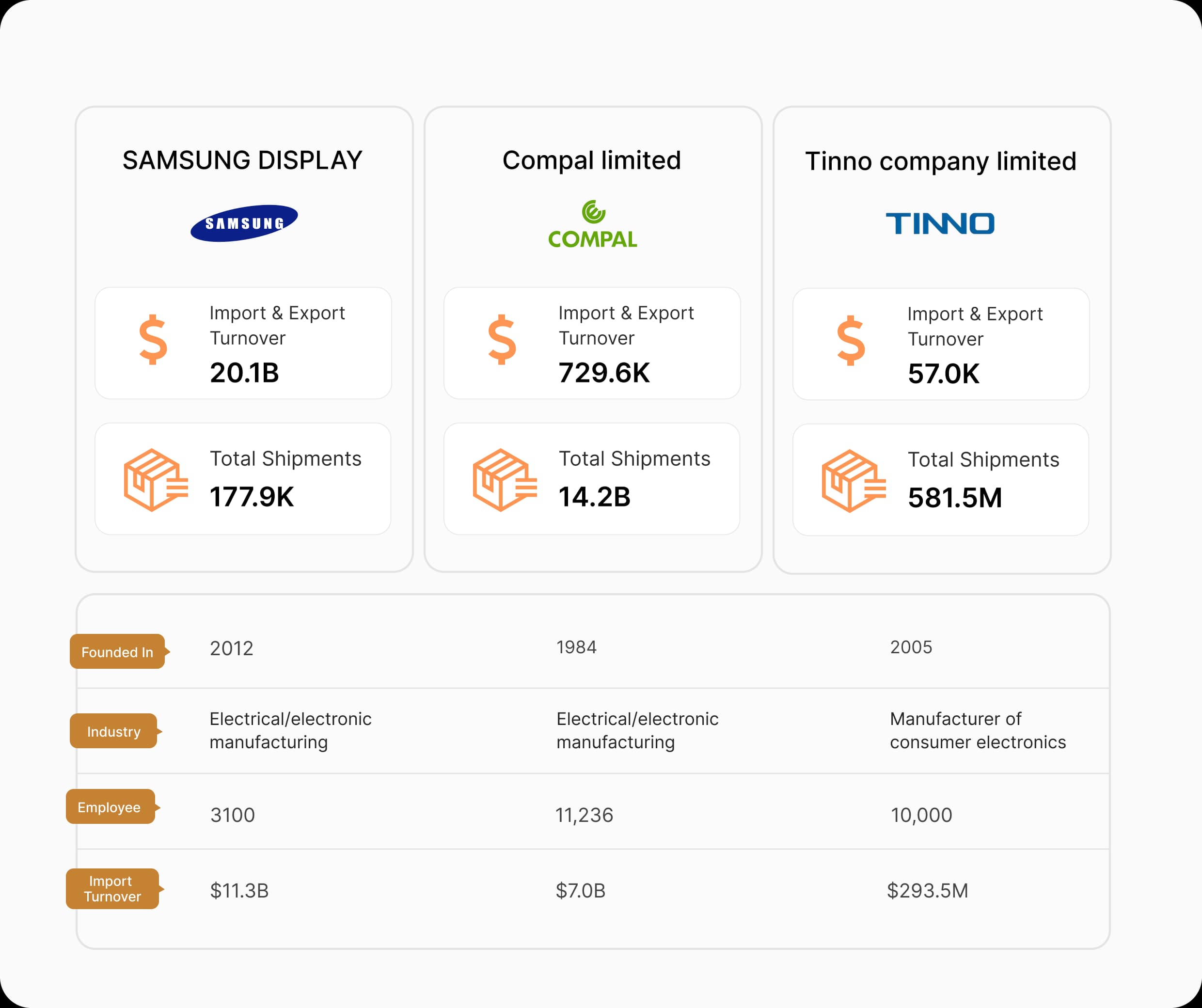Click dollar icon in Compal turnover card
1202x1008 pixels.
502,339
